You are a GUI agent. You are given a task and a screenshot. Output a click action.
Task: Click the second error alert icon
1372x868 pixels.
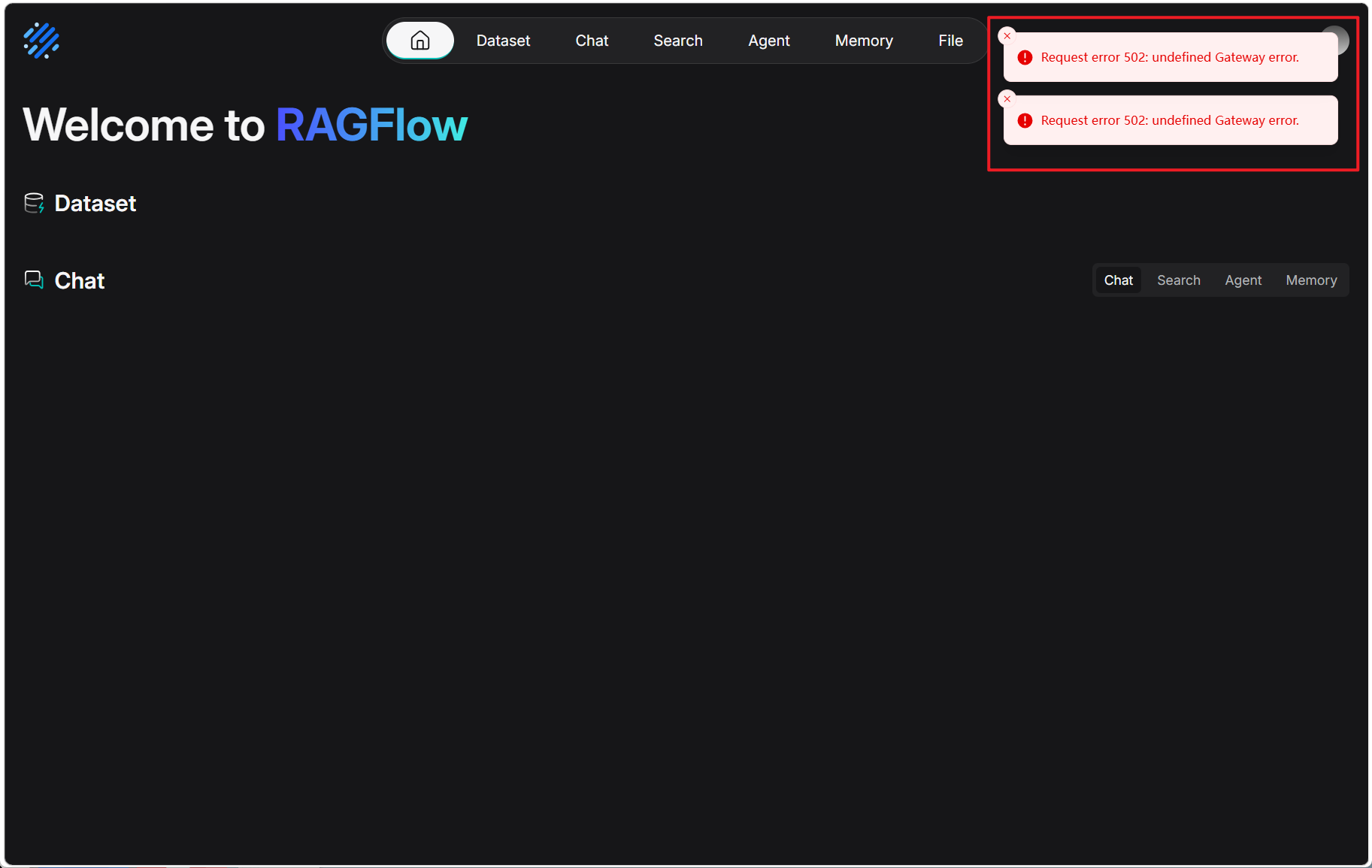tap(1025, 121)
